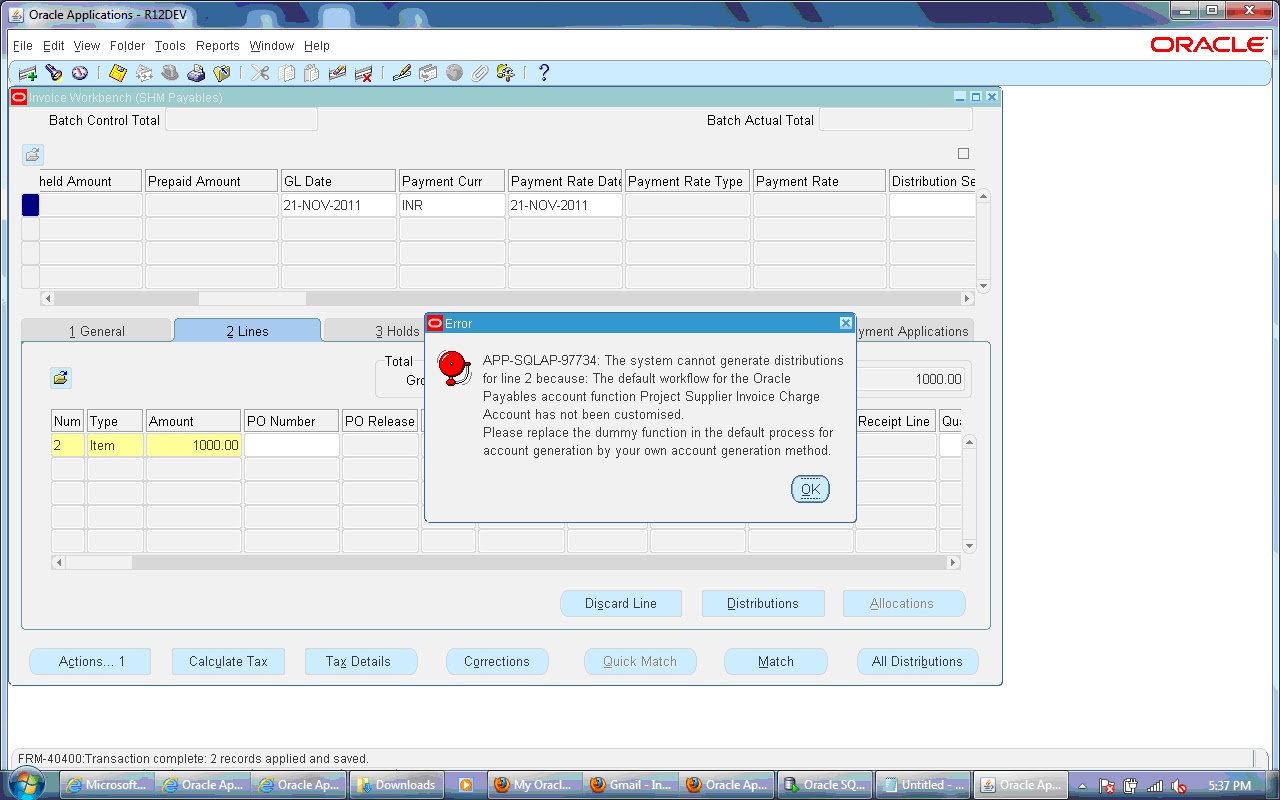Click the Close Form toolbar icon
The width and height of the screenshot is (1280, 800).
222,73
